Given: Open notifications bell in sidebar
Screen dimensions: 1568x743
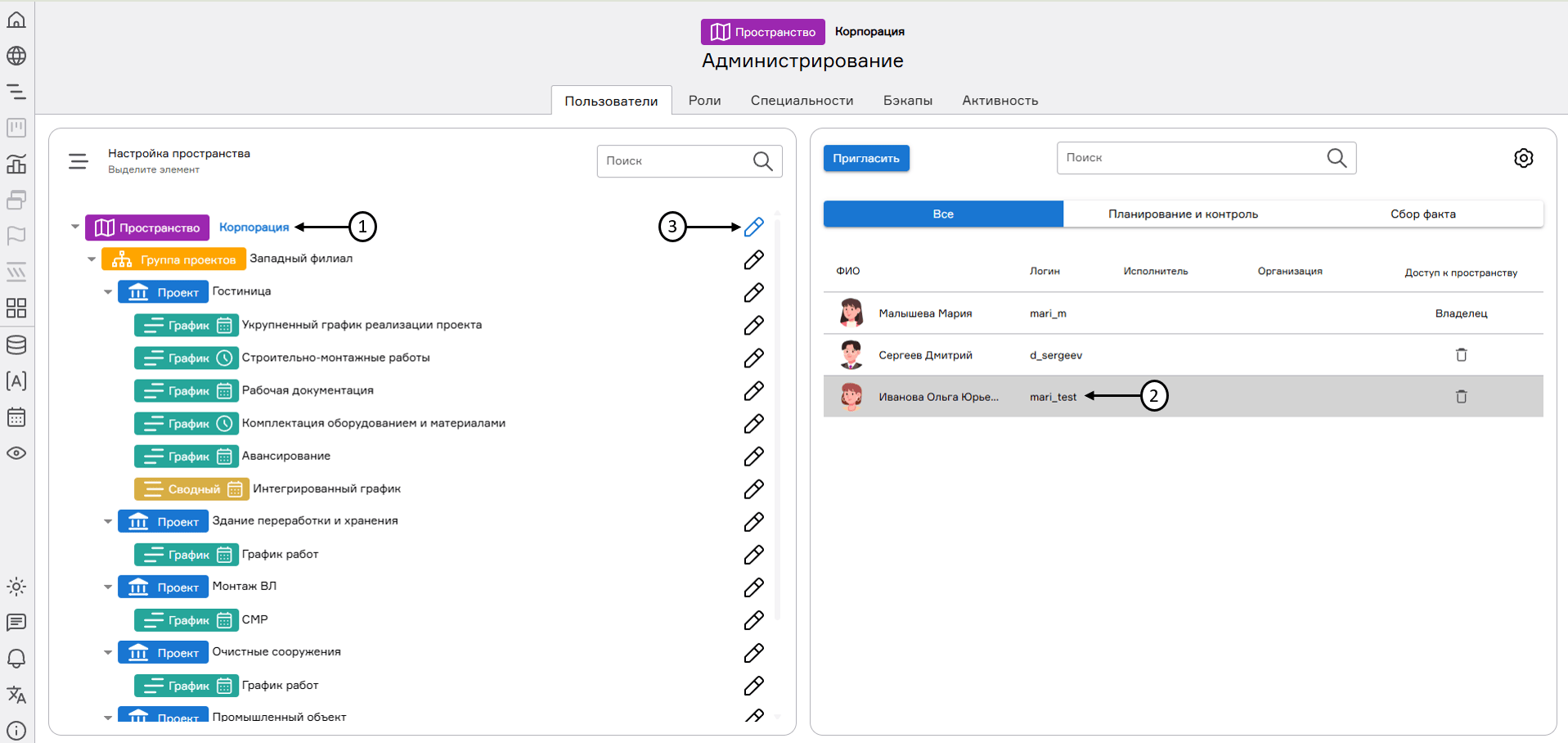Looking at the screenshot, I should coord(16,659).
